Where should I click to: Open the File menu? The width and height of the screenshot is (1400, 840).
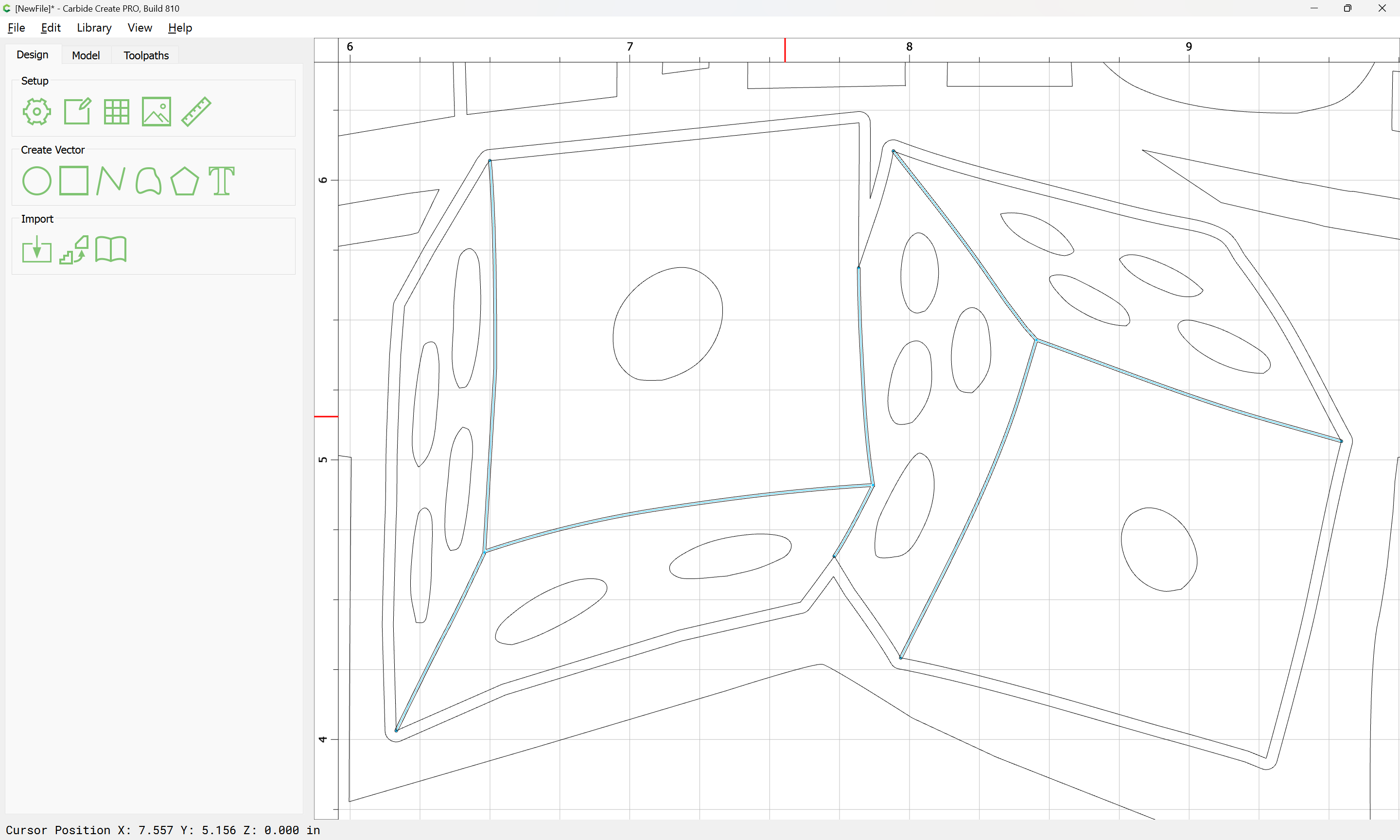pos(17,28)
